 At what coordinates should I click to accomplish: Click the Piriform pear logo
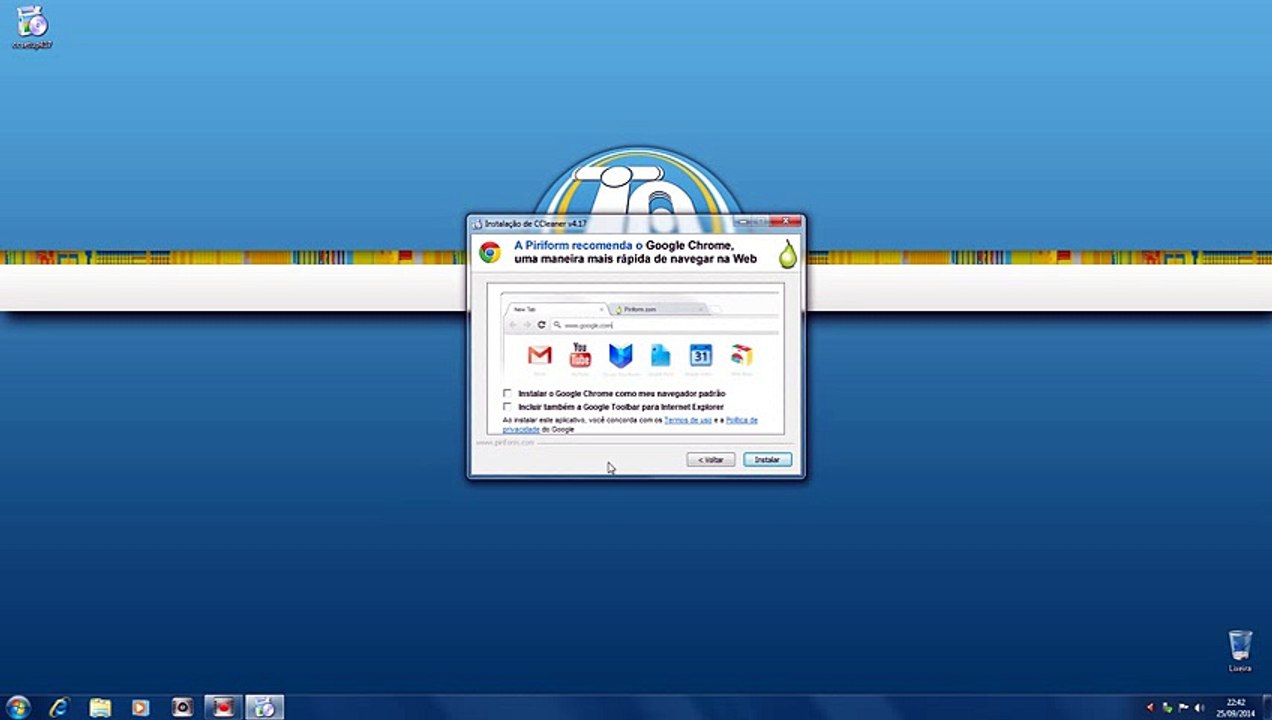[x=788, y=254]
